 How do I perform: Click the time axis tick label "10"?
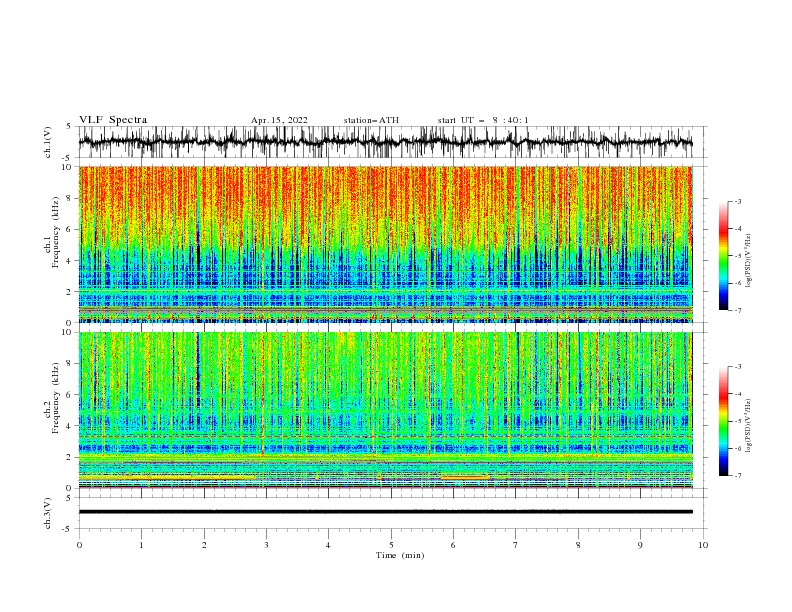tap(703, 545)
